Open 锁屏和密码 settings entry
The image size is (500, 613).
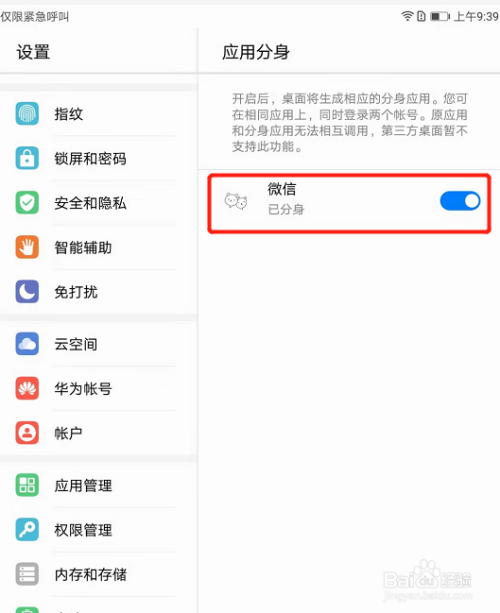coord(99,158)
